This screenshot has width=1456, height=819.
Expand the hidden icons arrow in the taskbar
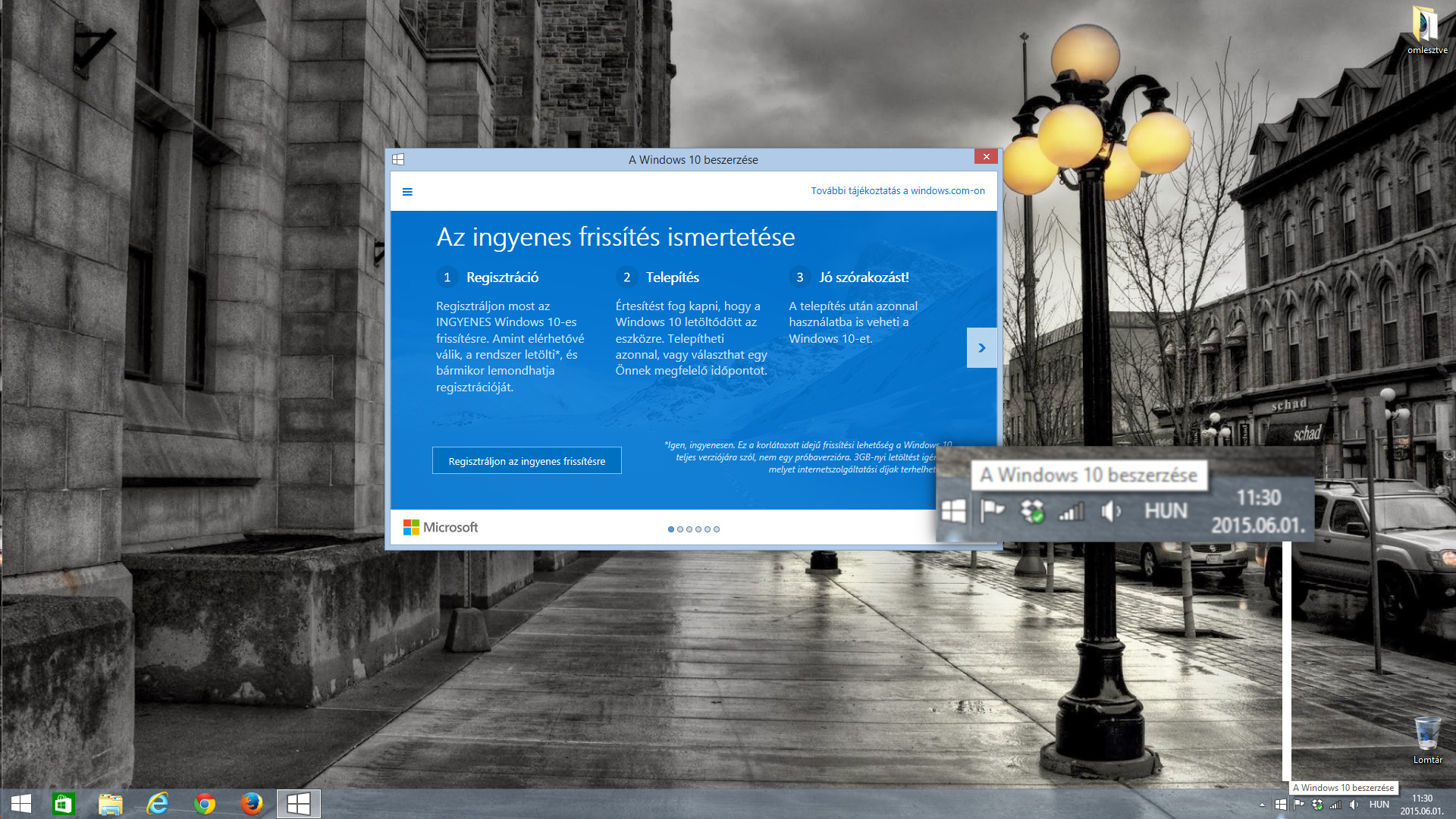1261,805
